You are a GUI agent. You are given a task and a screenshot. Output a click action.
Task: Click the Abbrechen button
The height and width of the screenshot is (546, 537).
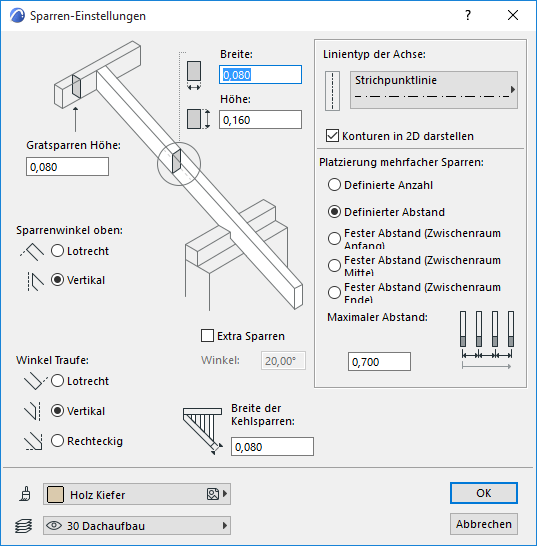click(x=484, y=524)
